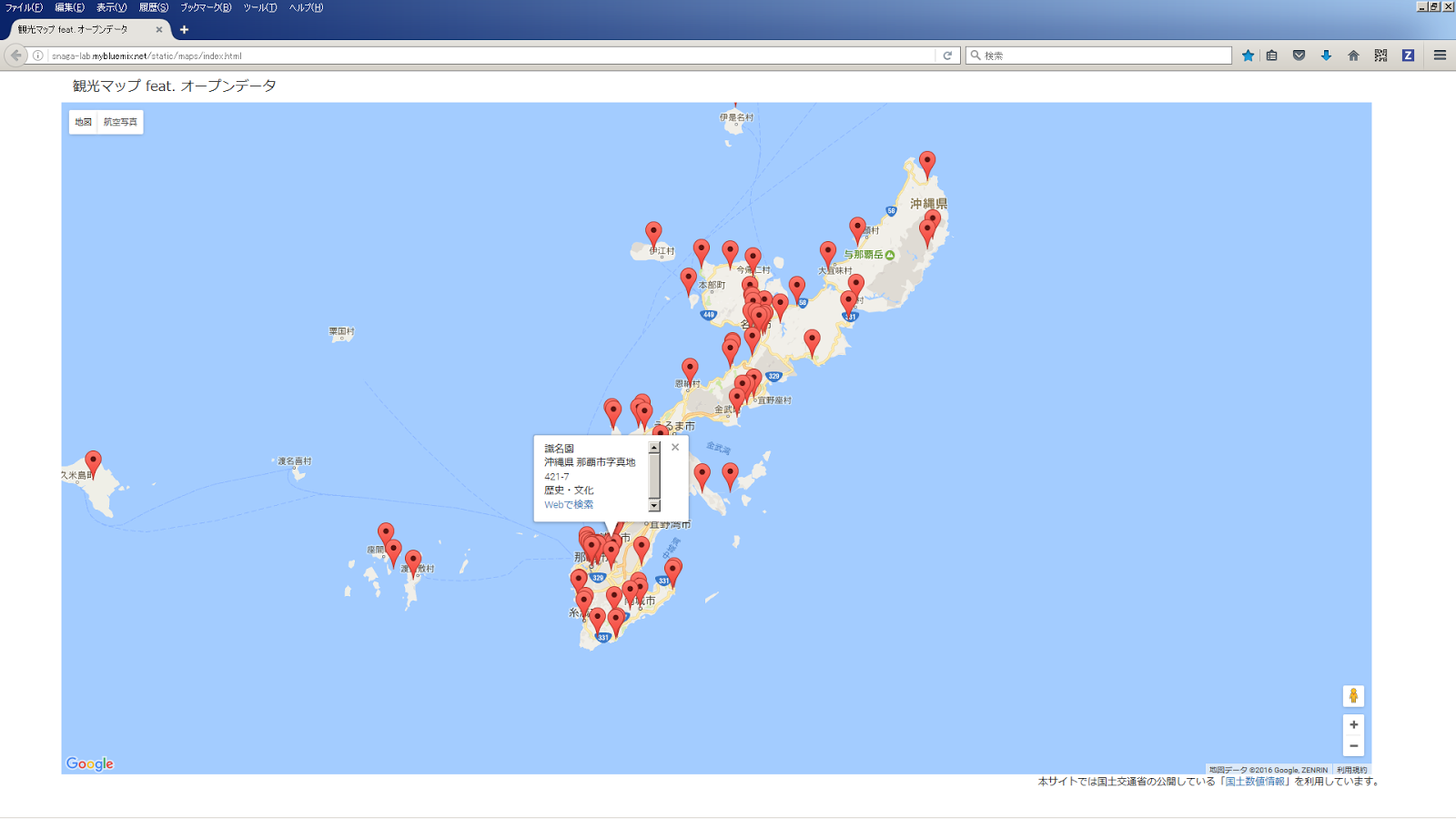Click the 沖縄県 map label
The image size is (1456, 819).
(929, 203)
